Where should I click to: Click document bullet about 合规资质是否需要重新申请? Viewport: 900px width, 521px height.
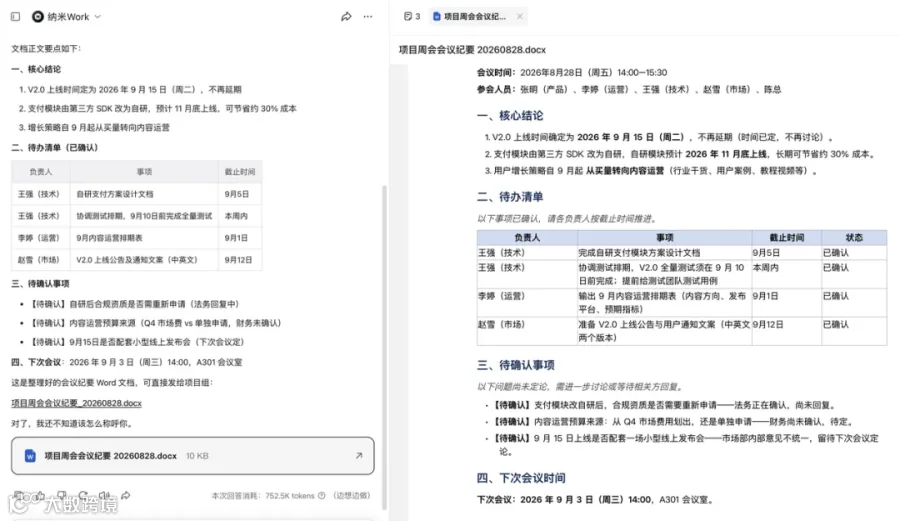pos(665,405)
